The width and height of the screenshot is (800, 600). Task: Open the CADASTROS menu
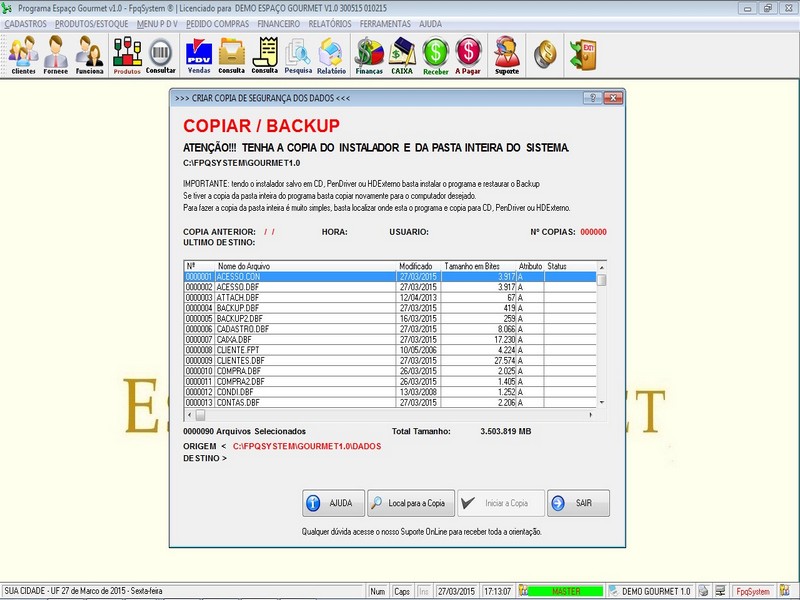click(26, 24)
